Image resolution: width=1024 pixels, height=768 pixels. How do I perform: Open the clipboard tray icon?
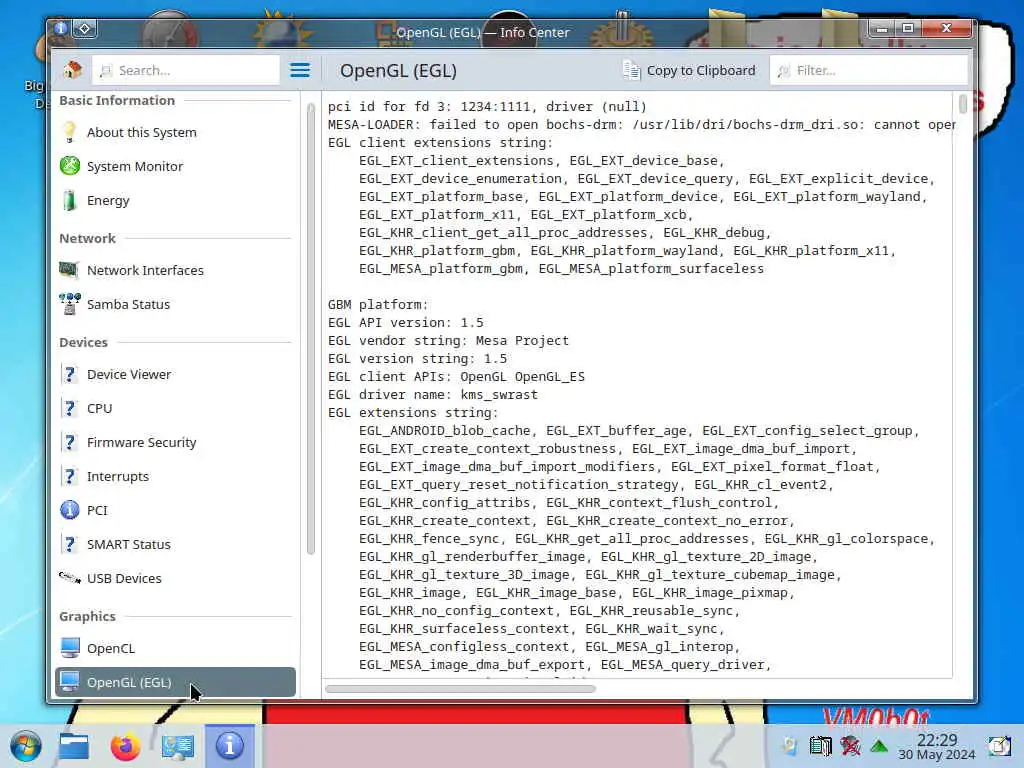tap(821, 746)
